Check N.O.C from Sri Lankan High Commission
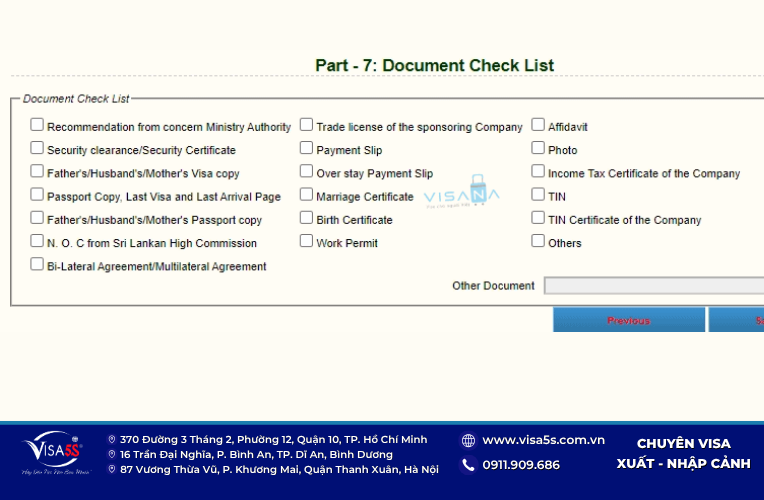Screen dimensions: 764x500 37,241
